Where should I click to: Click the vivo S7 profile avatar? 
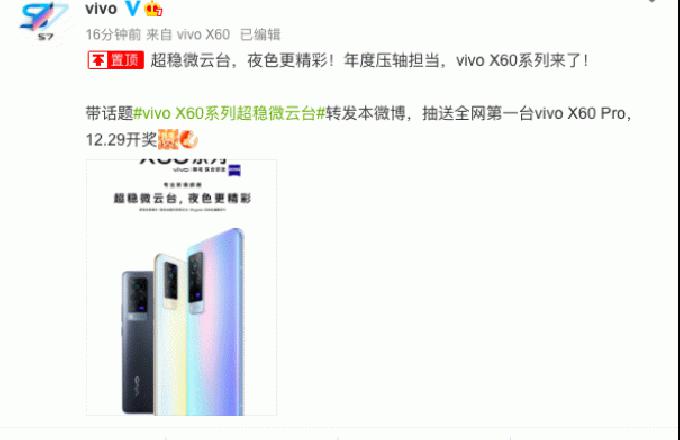44,21
